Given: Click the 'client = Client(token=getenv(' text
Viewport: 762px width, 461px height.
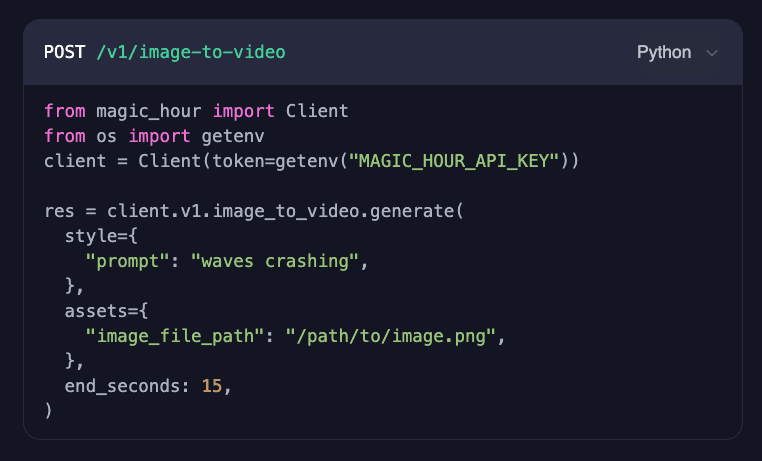Looking at the screenshot, I should coord(196,161).
